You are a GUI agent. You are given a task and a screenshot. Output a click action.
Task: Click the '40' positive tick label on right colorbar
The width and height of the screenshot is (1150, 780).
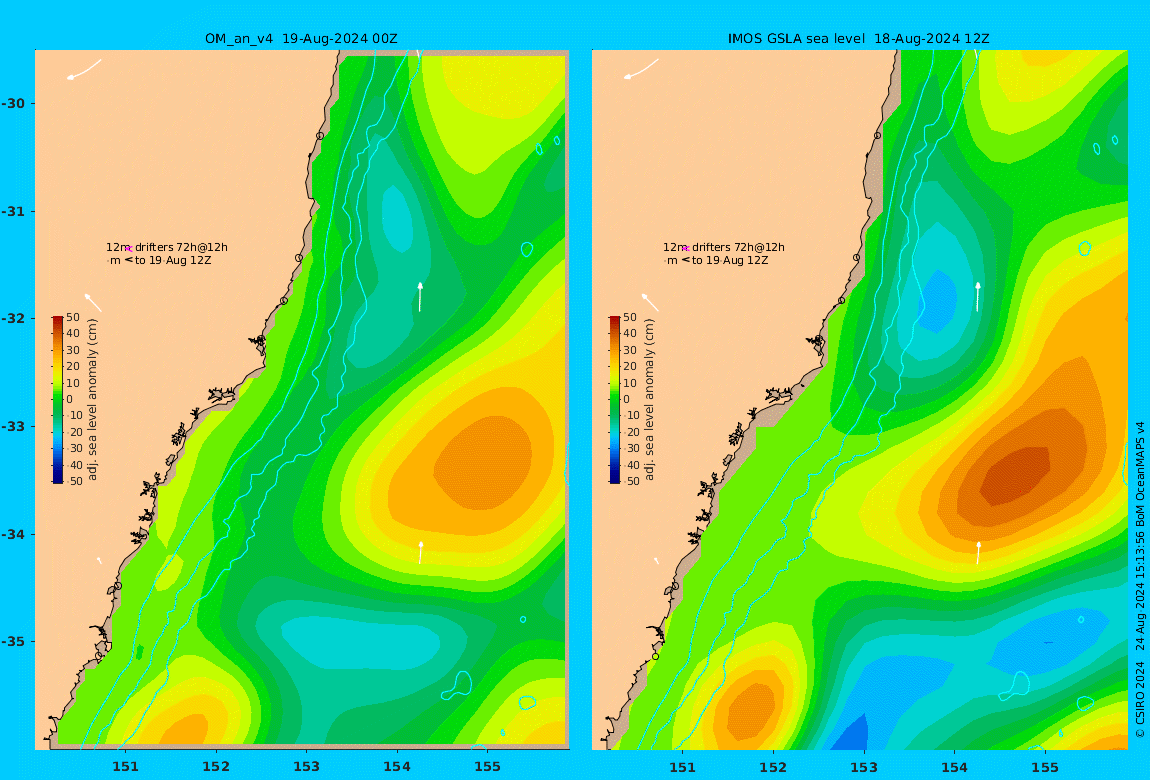(630, 334)
